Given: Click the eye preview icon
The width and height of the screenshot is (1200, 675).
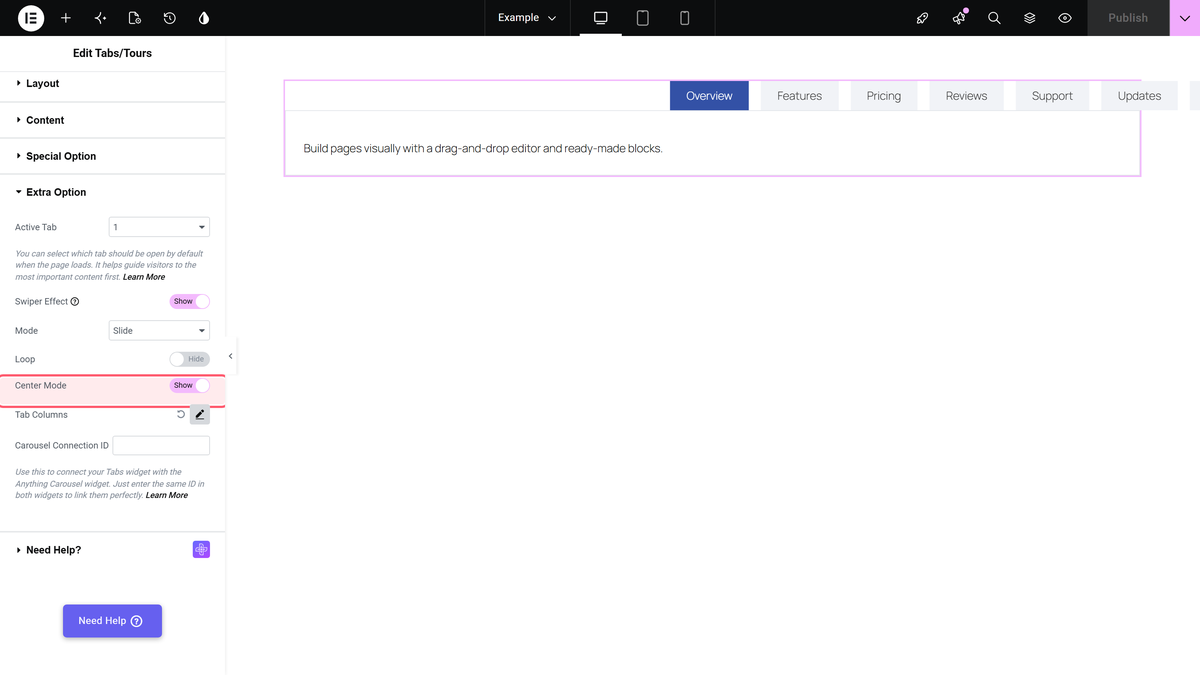Looking at the screenshot, I should pos(1065,18).
